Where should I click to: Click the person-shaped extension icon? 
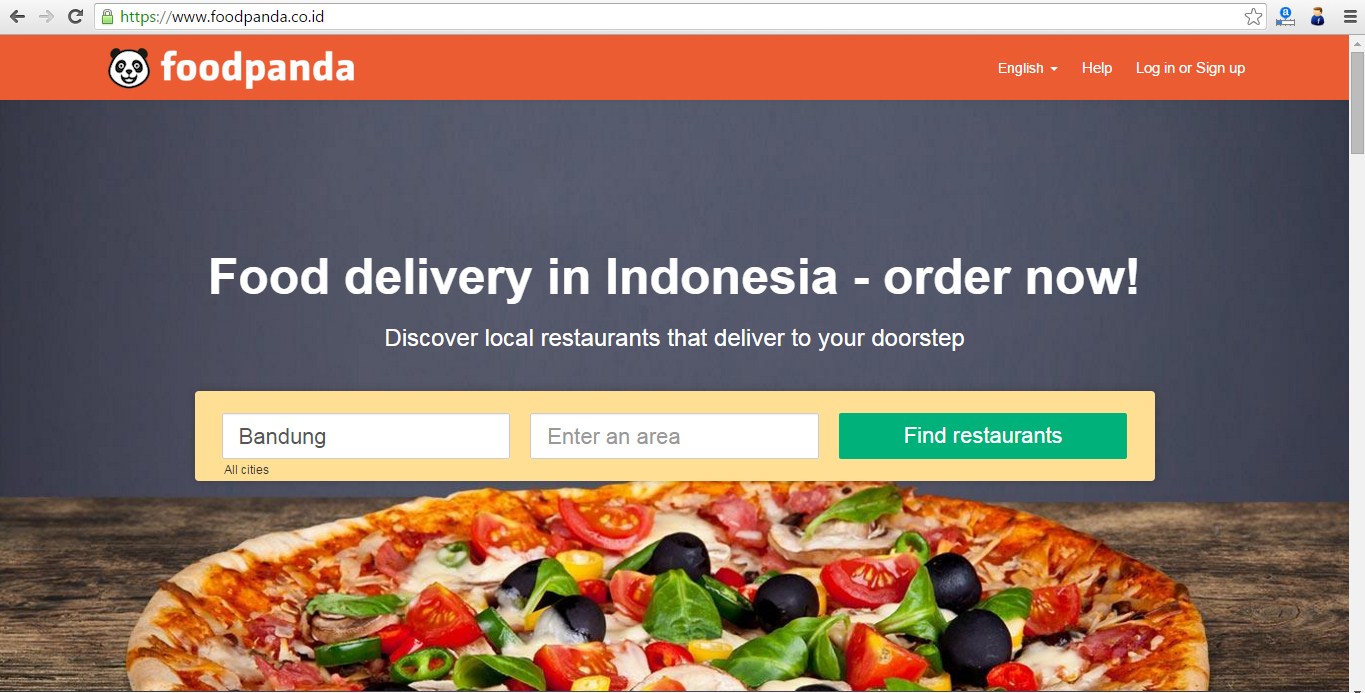click(1318, 17)
